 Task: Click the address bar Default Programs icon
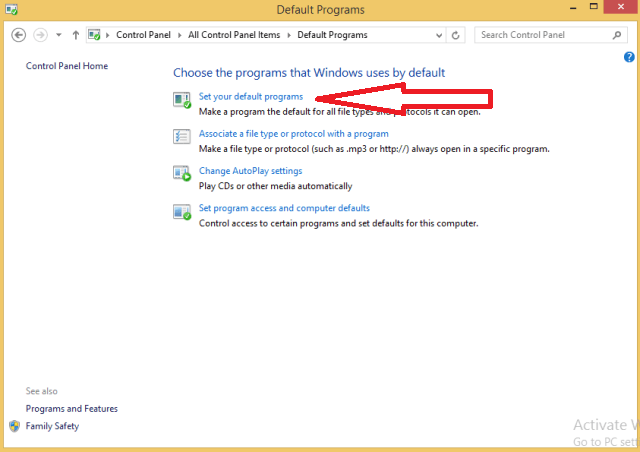click(x=94, y=35)
